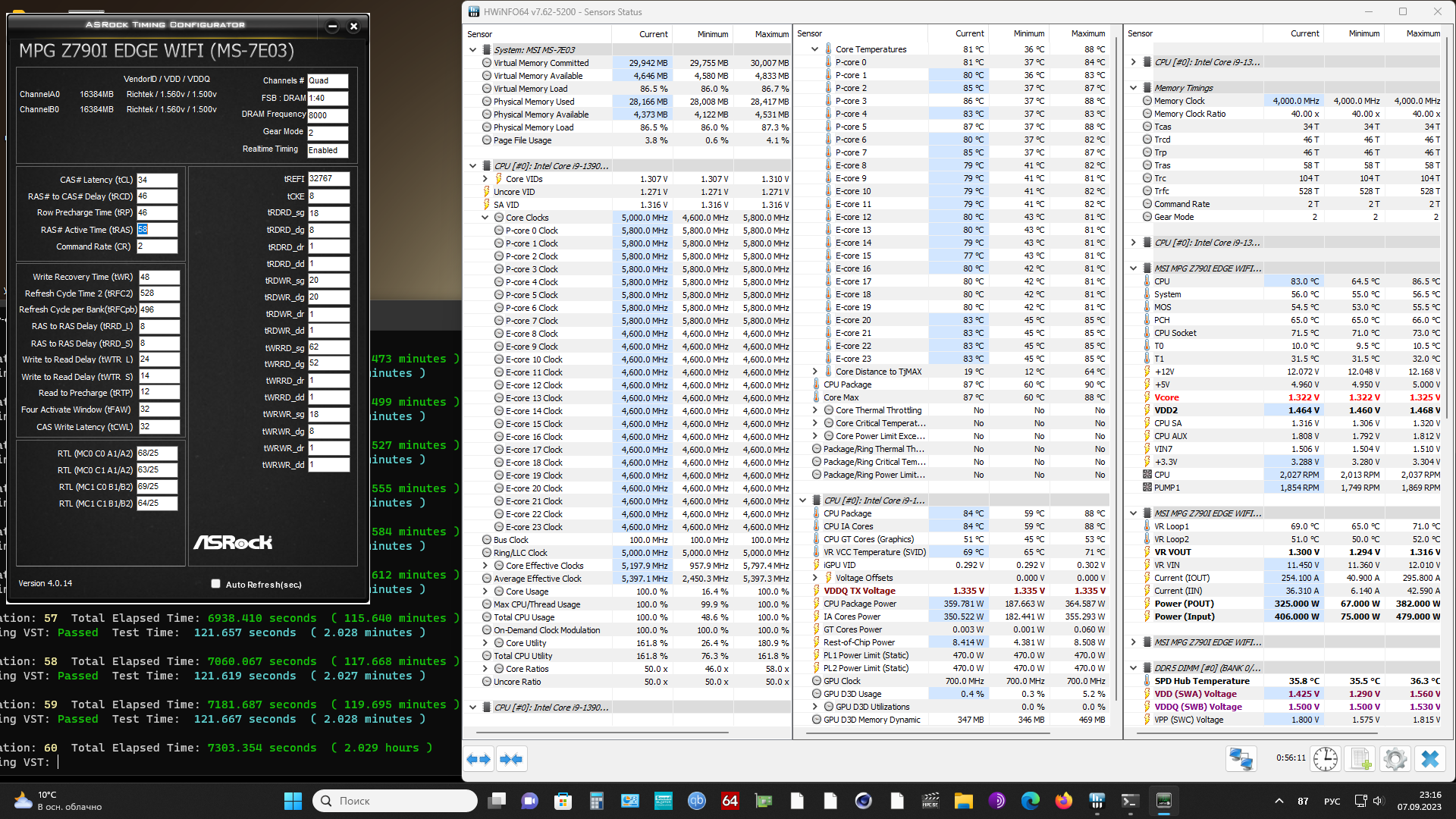1456x819 pixels.
Task: Collapse the System MSI MS-7E03 sensor group
Action: pos(473,50)
